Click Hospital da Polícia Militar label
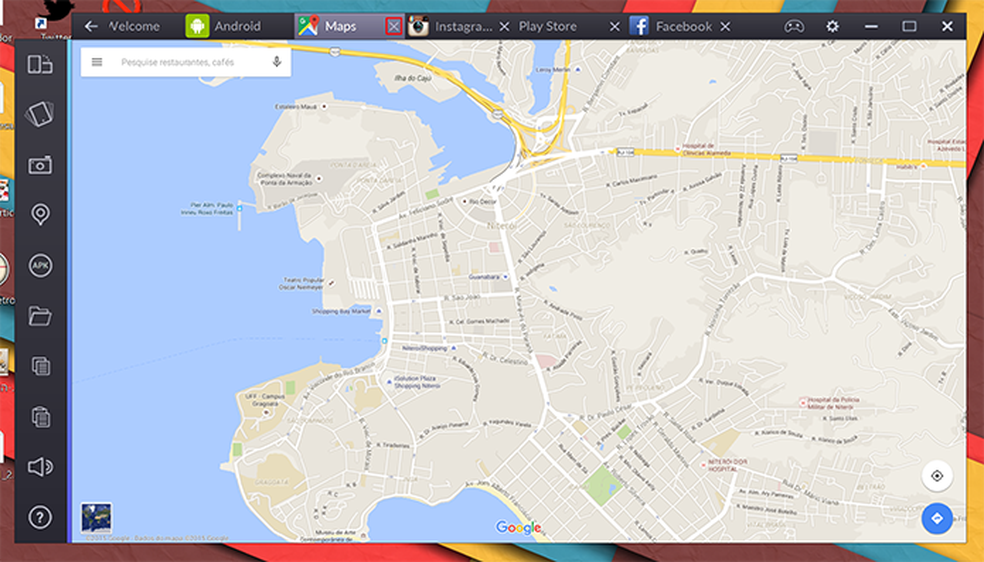984x562 pixels. [x=833, y=403]
